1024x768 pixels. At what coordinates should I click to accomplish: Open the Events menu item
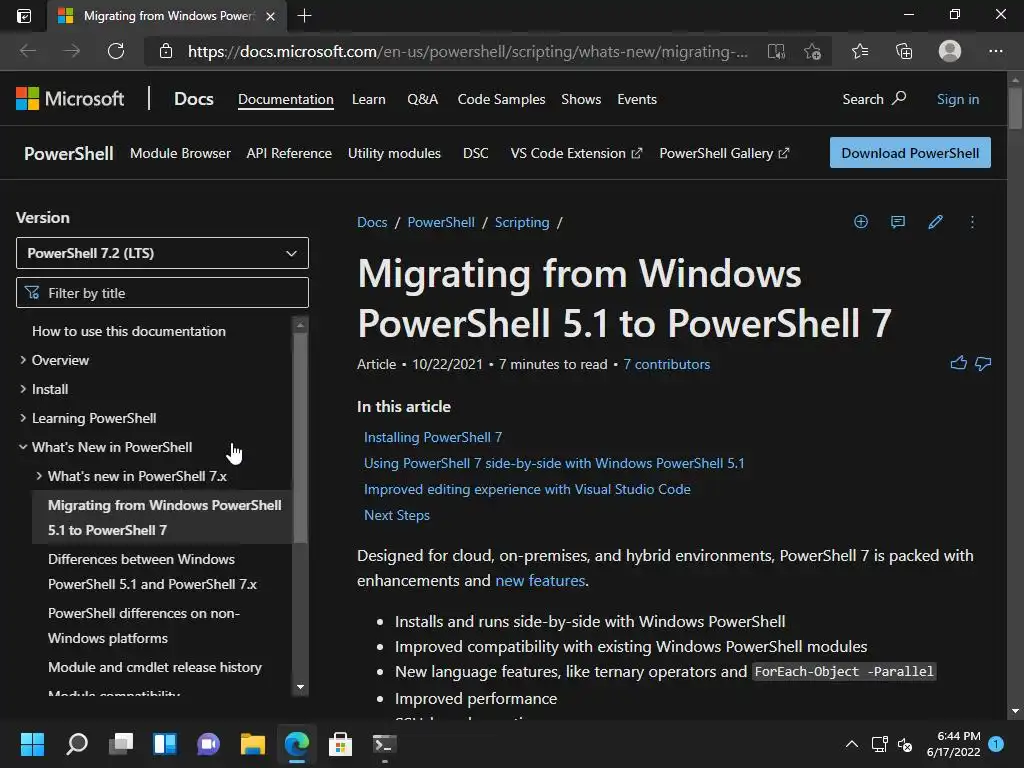[x=637, y=99]
